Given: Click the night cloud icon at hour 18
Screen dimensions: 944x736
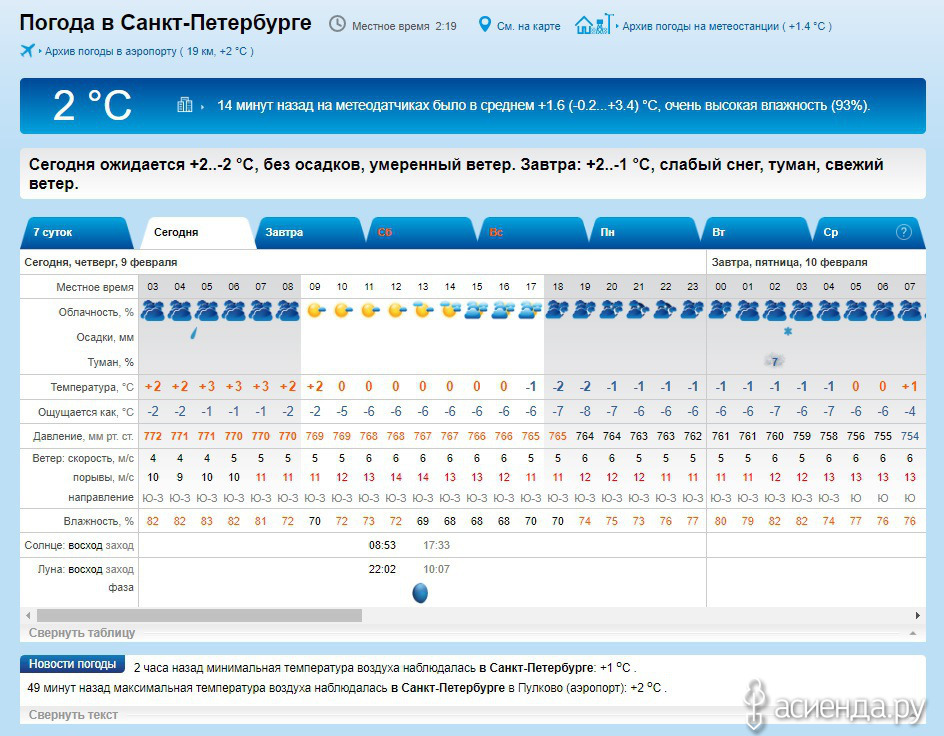Looking at the screenshot, I should pos(557,311).
